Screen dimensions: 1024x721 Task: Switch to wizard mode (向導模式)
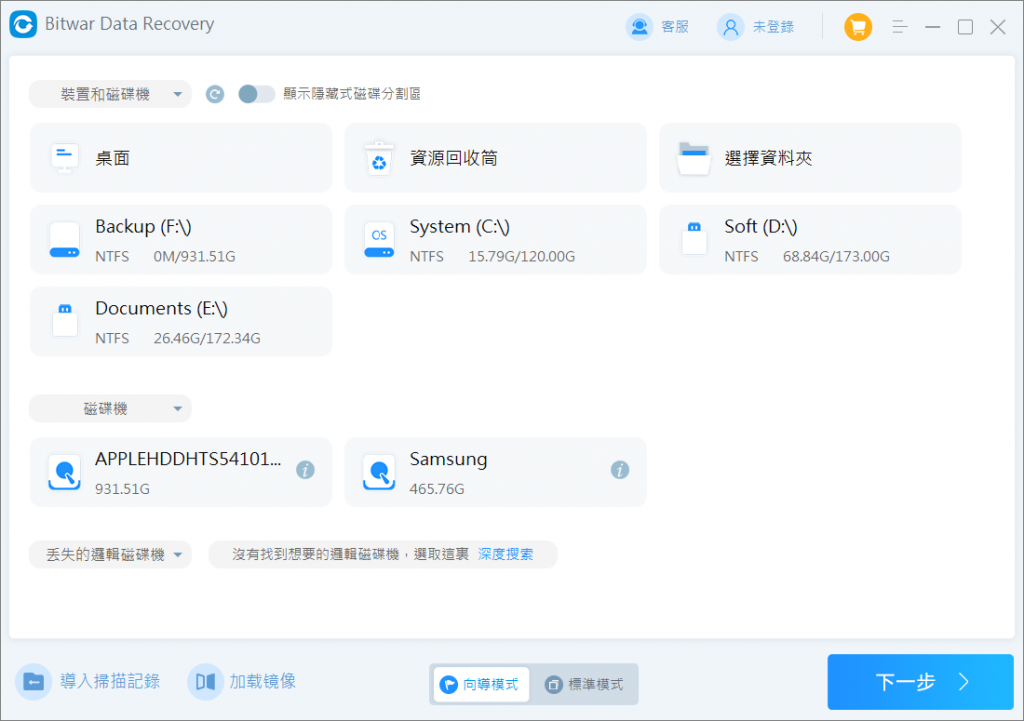coord(481,684)
